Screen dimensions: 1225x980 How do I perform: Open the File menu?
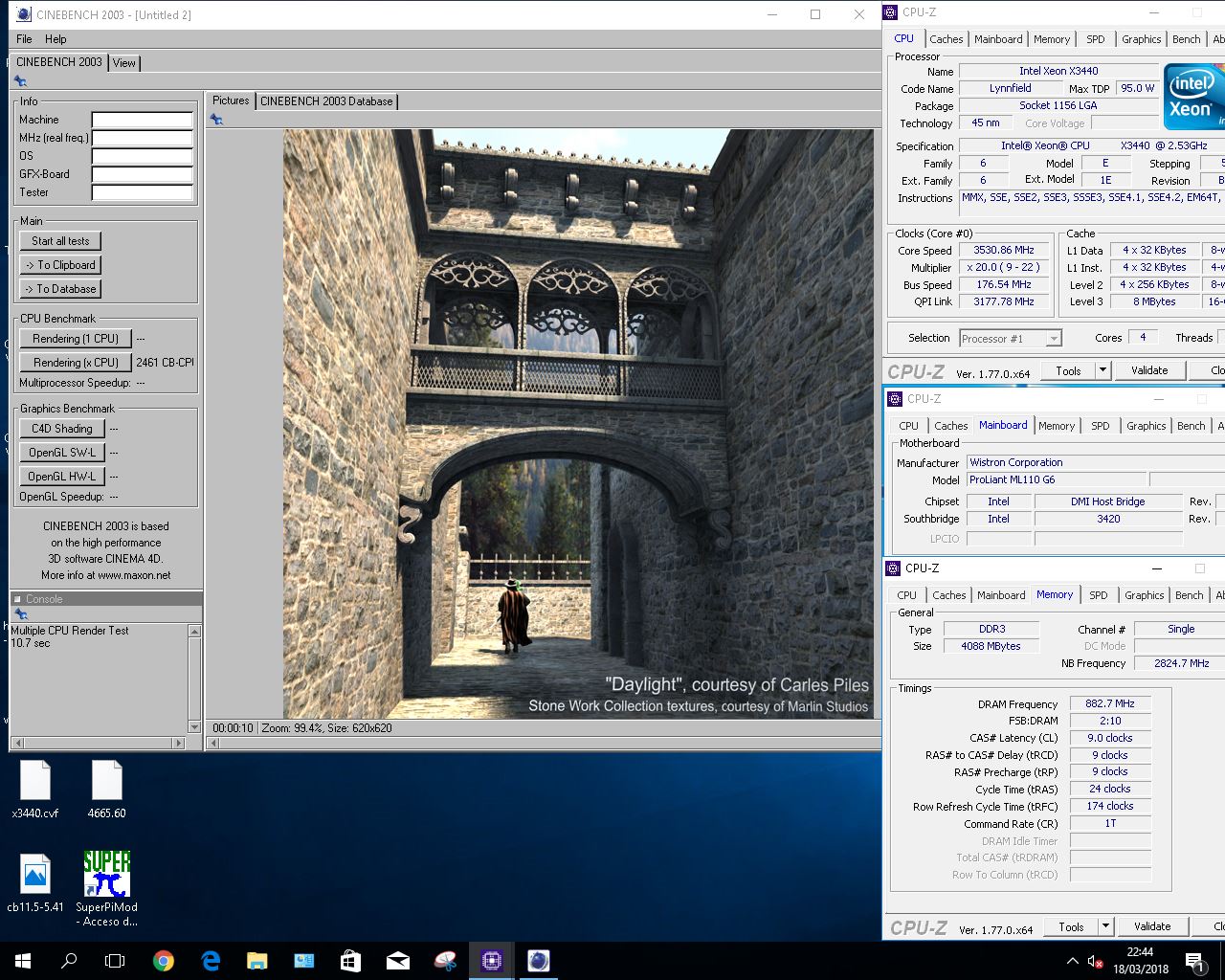point(24,39)
